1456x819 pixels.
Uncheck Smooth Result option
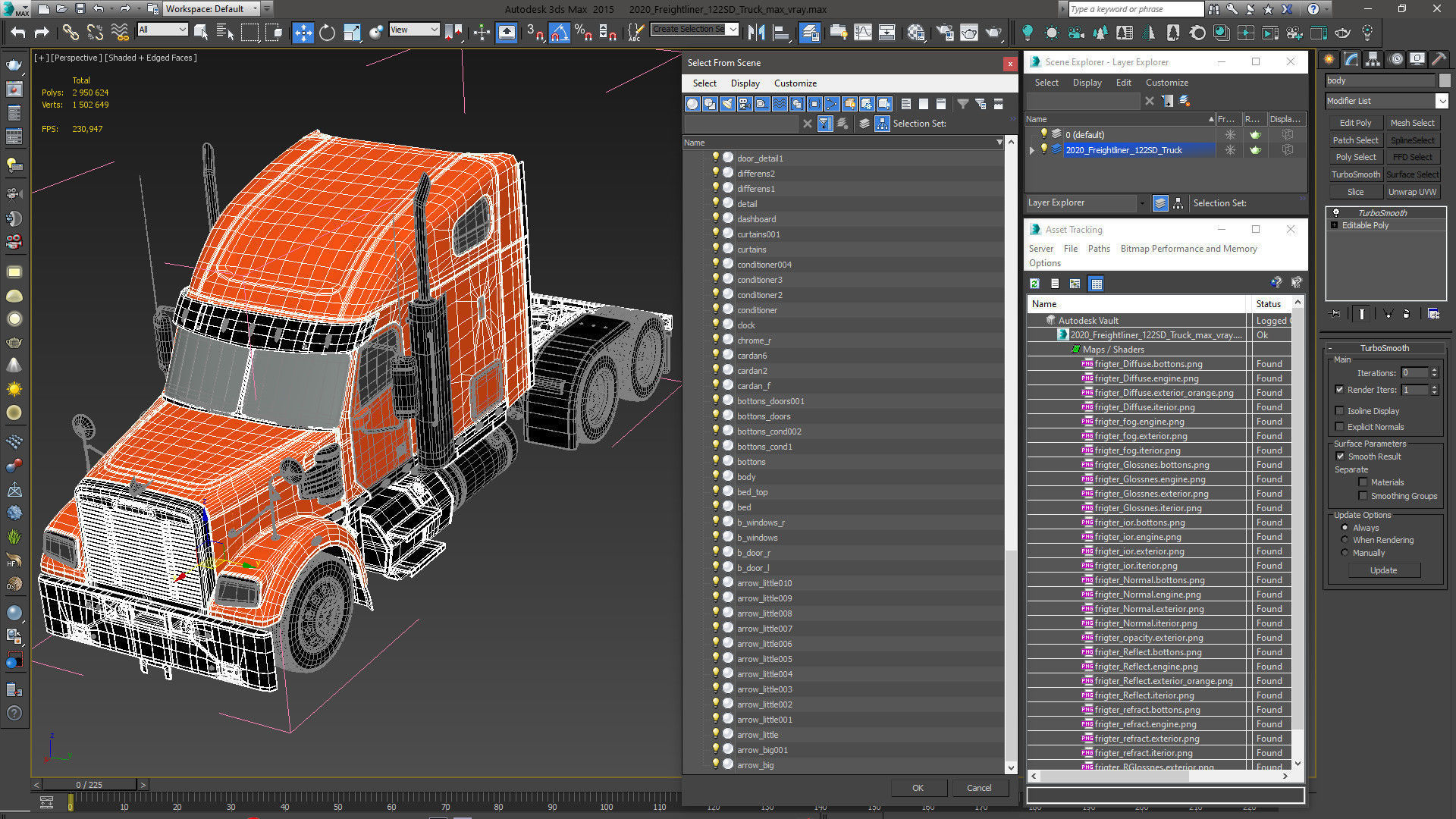(1340, 457)
